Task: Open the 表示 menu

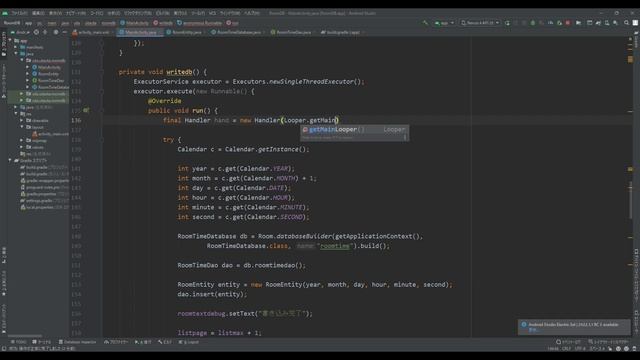Action: [56, 13]
